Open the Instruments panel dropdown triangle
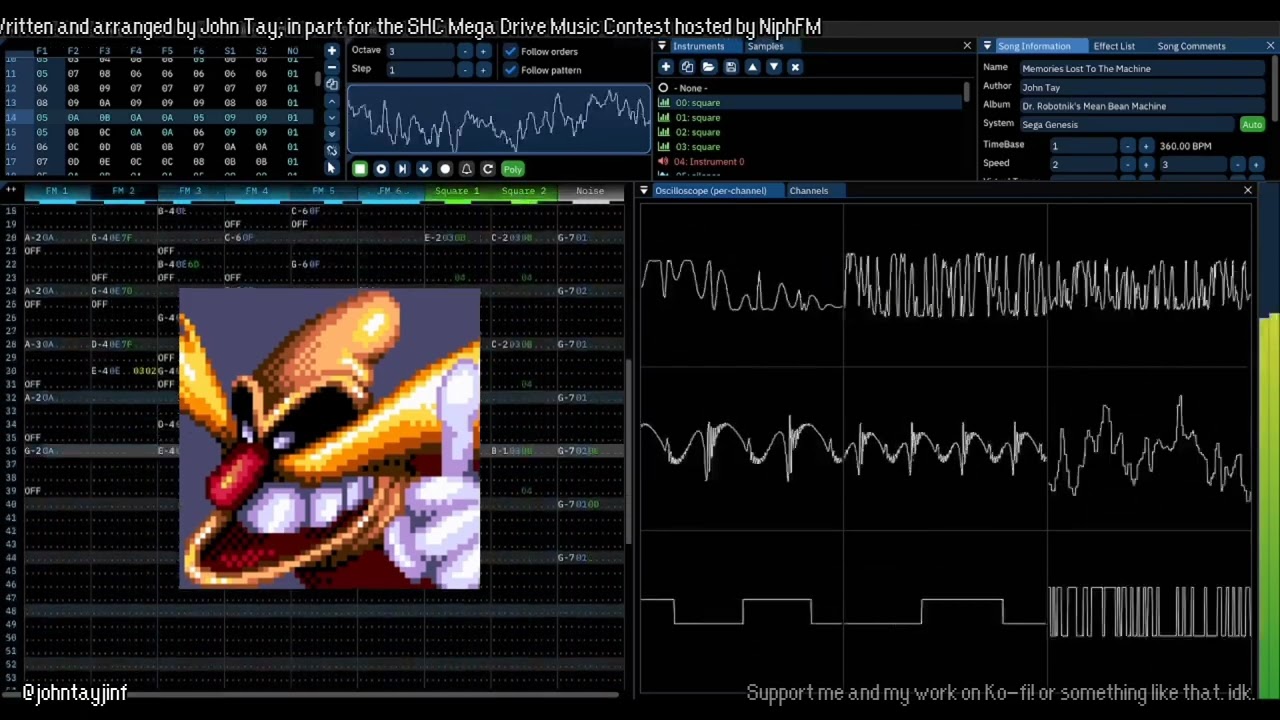The height and width of the screenshot is (720, 1280). point(662,46)
